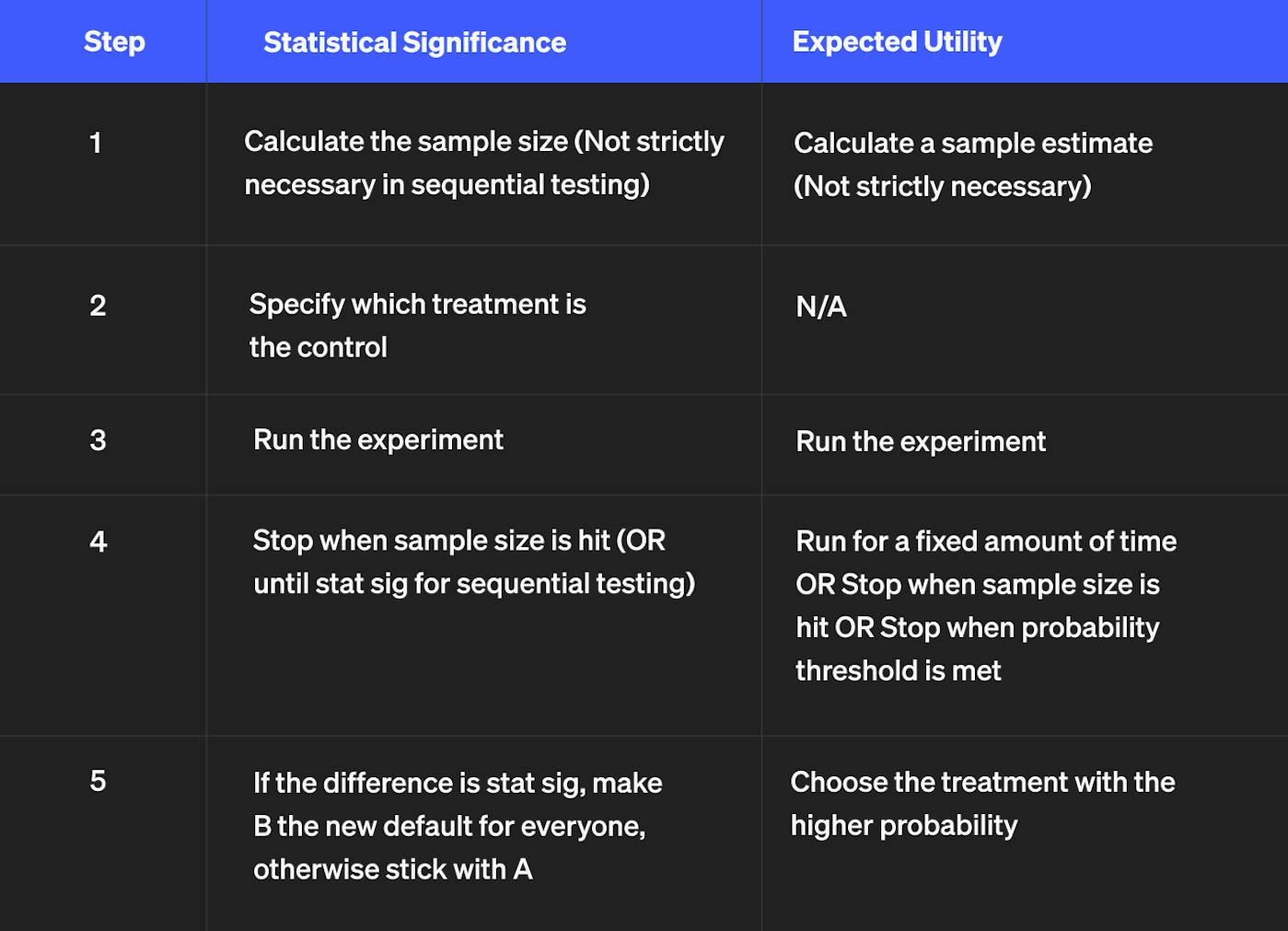
Task: Click the "Expected Utility" column header
Action: pos(897,42)
